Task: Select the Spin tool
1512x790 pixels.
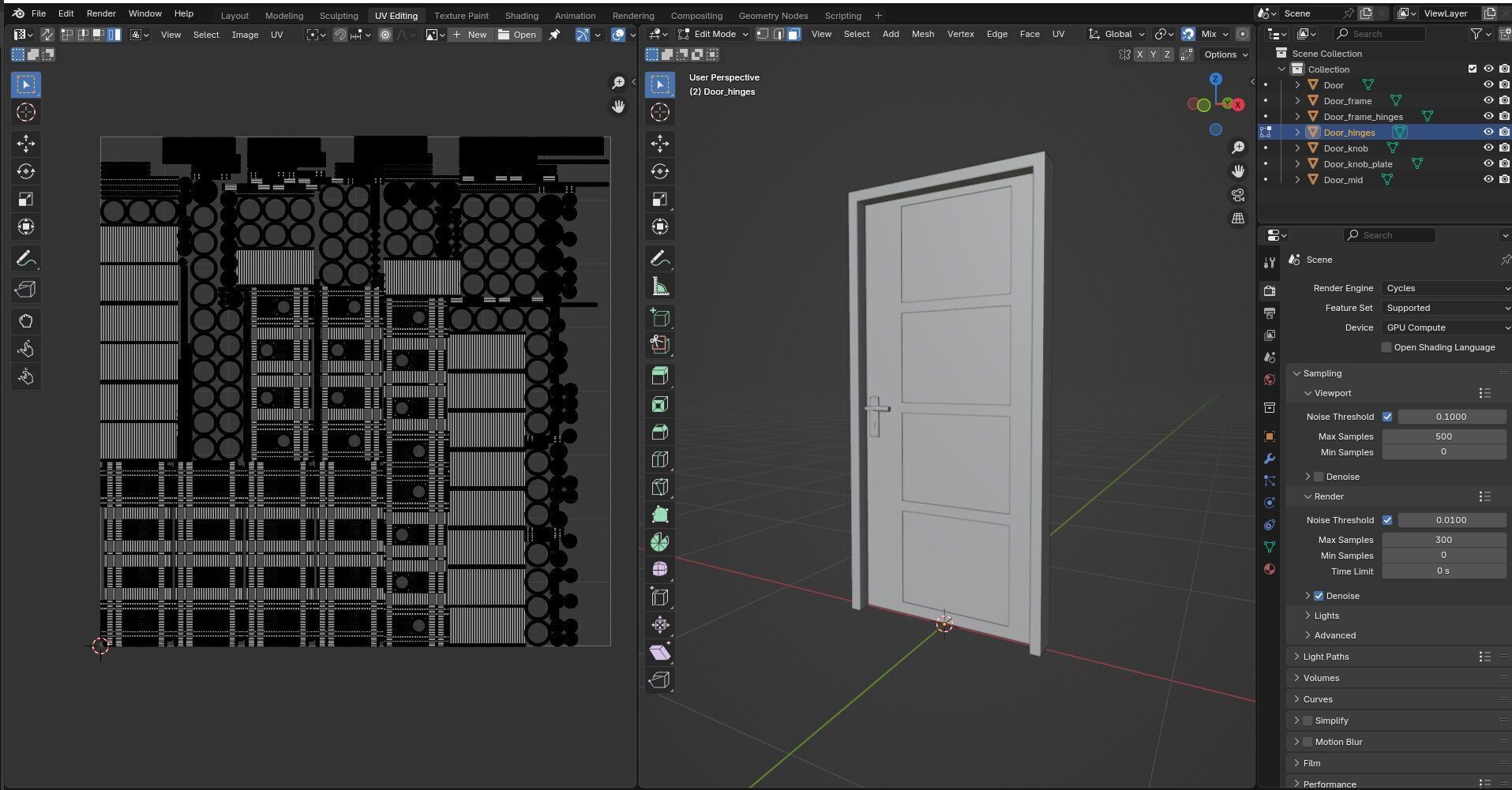Action: click(x=660, y=542)
